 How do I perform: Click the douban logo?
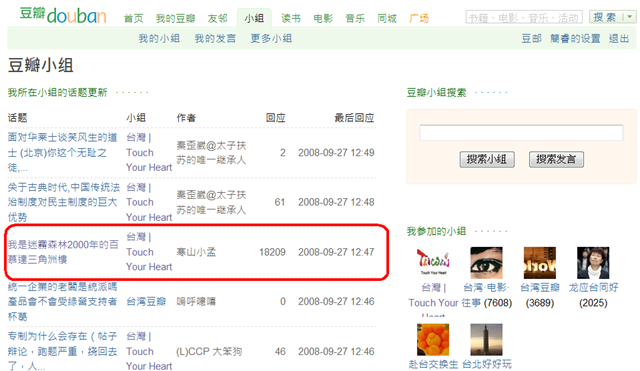pos(63,15)
